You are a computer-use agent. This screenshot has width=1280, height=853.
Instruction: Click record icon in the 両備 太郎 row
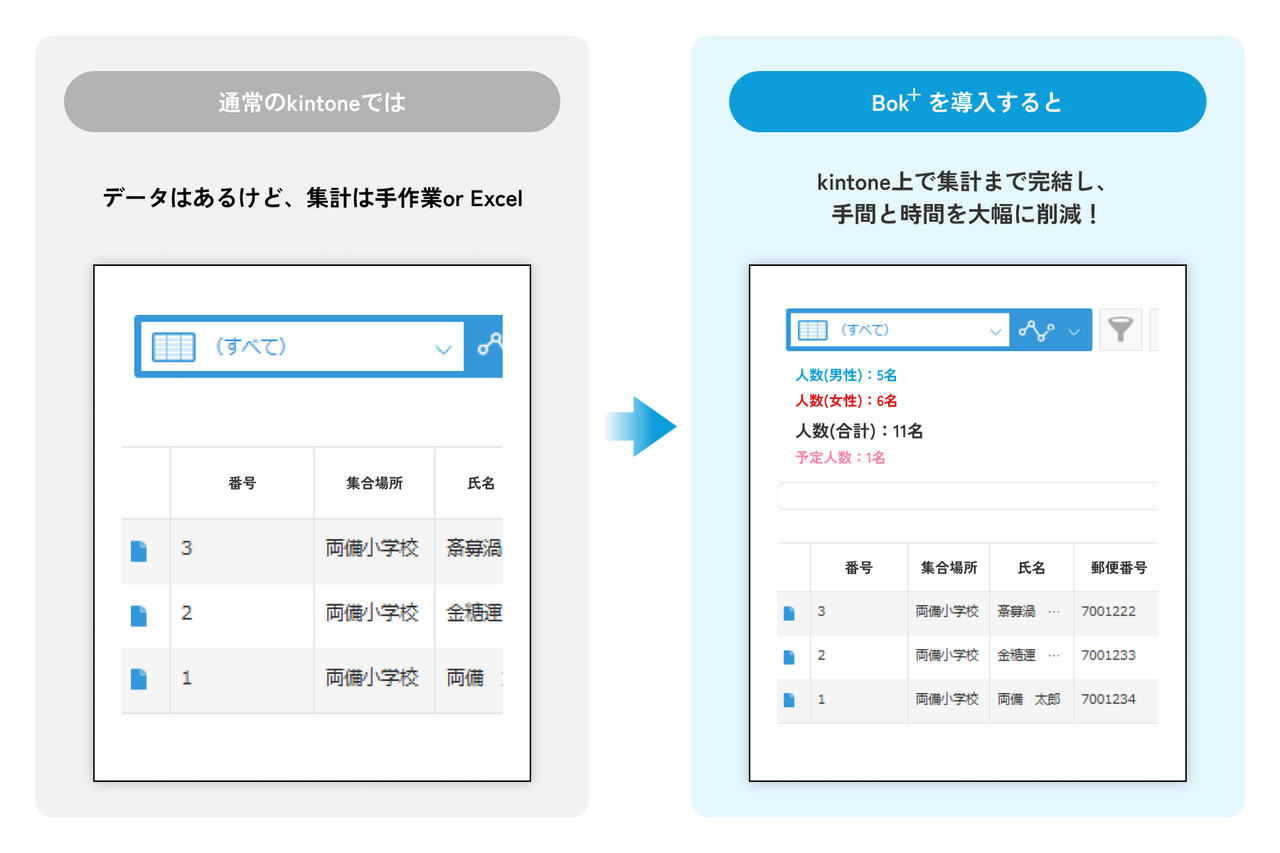tap(789, 700)
